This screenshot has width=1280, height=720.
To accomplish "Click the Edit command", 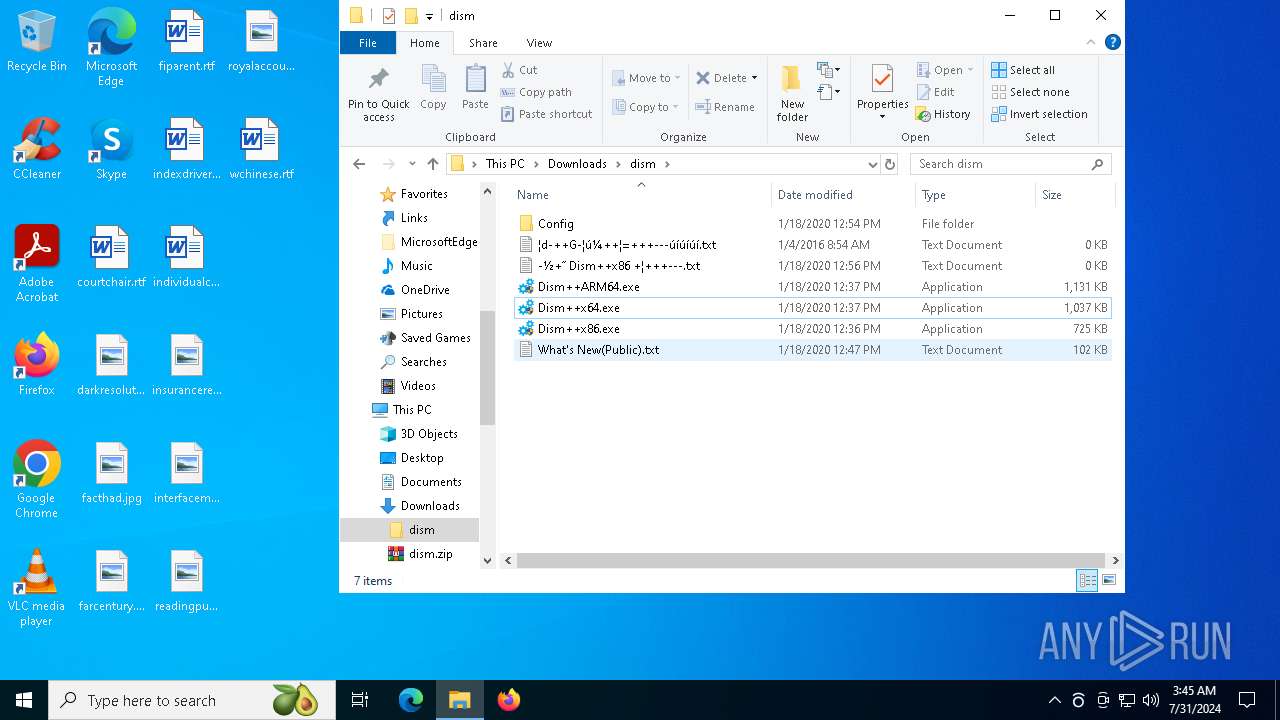I will pyautogui.click(x=935, y=92).
